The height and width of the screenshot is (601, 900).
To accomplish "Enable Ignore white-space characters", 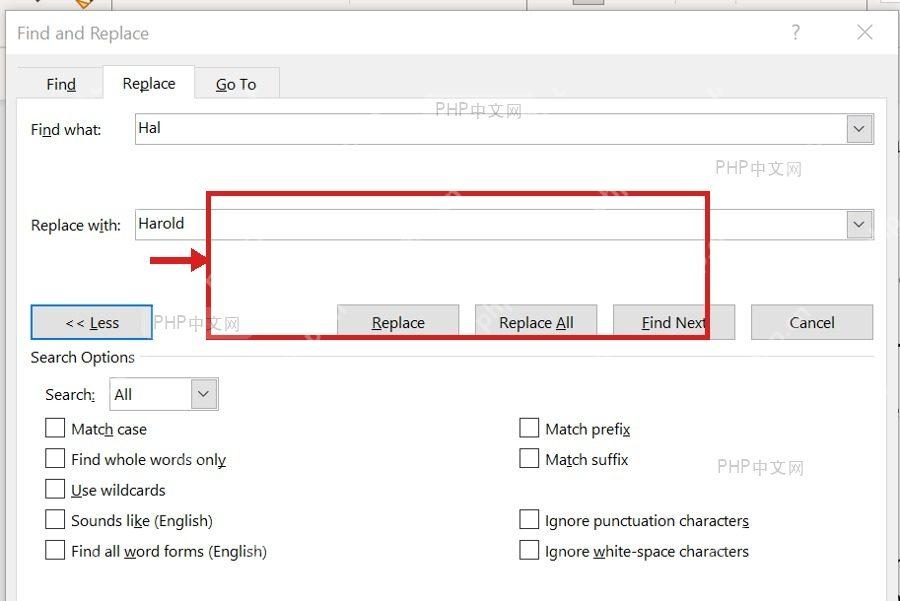I will (529, 550).
